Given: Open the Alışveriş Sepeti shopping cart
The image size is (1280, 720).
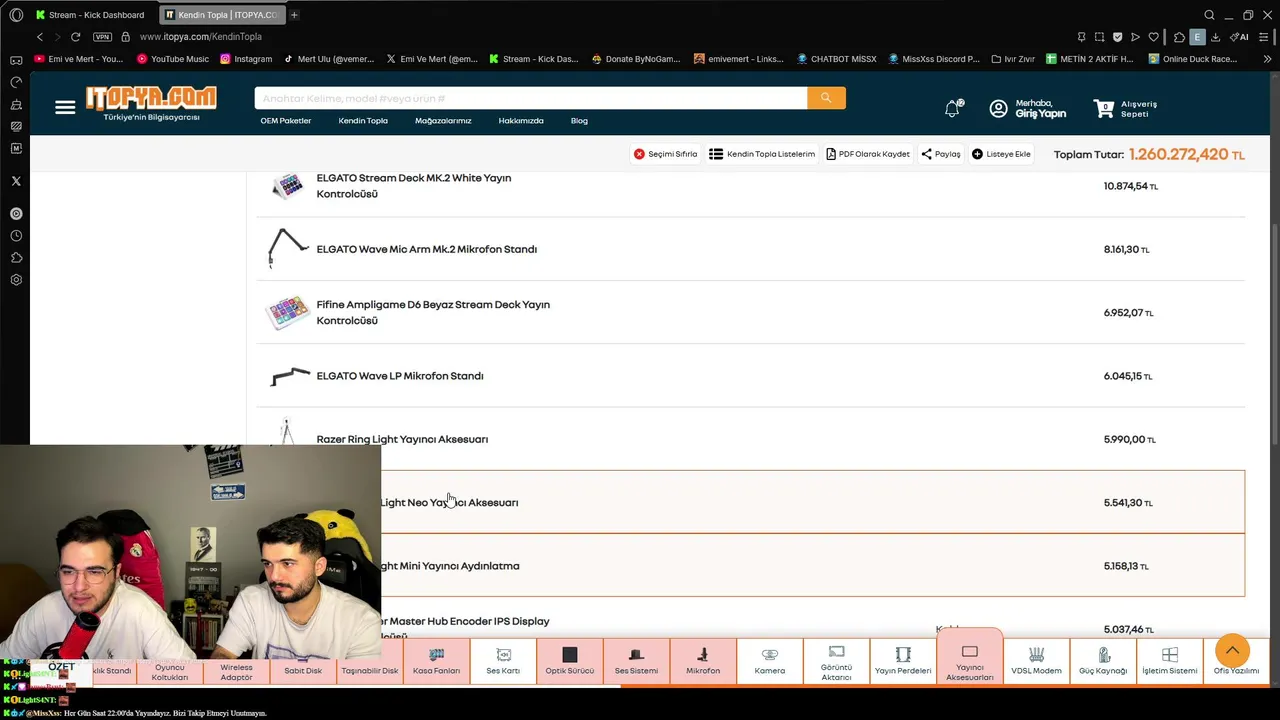Looking at the screenshot, I should click(x=1126, y=109).
